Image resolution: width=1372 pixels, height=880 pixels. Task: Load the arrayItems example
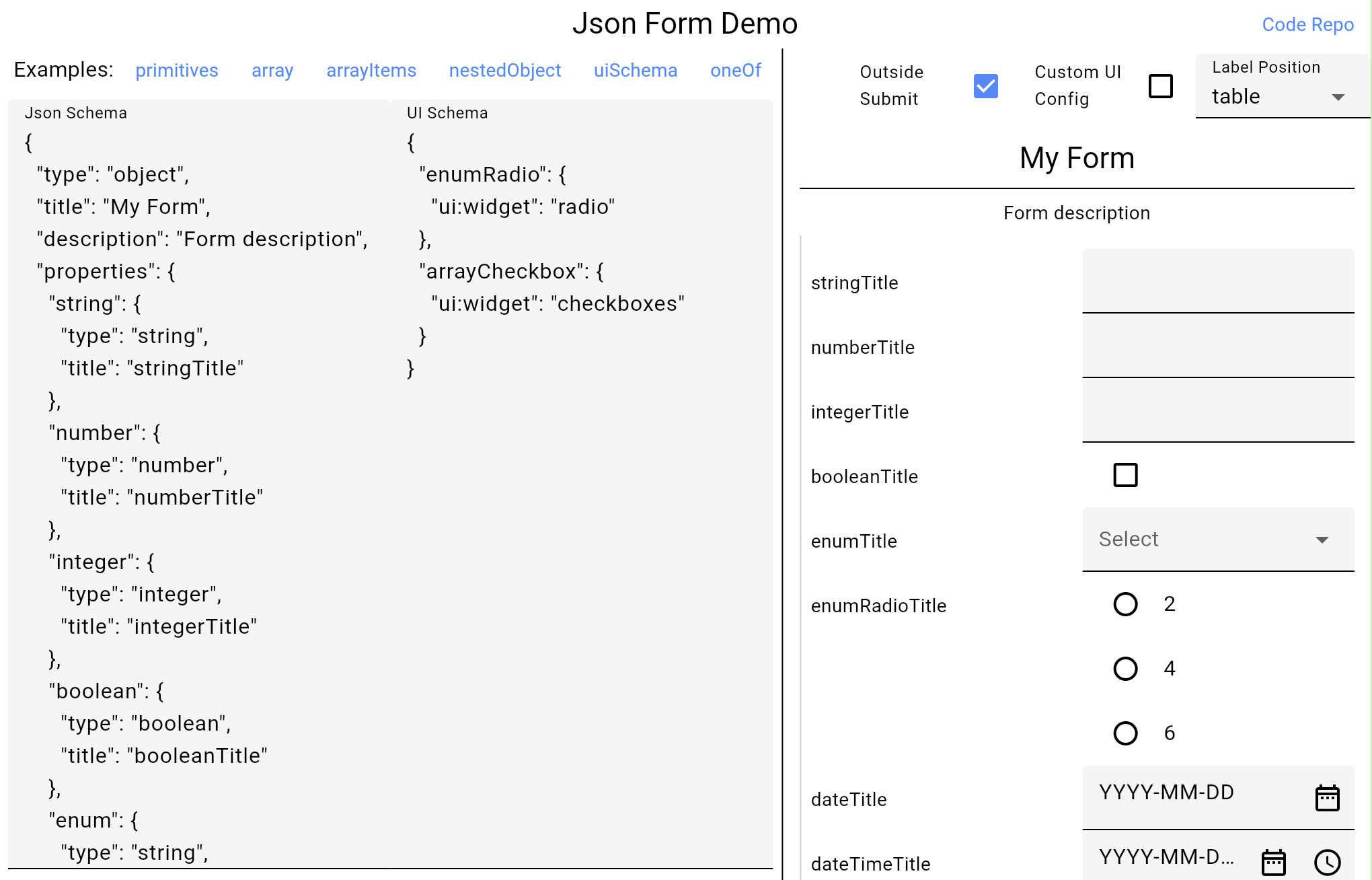(x=371, y=71)
